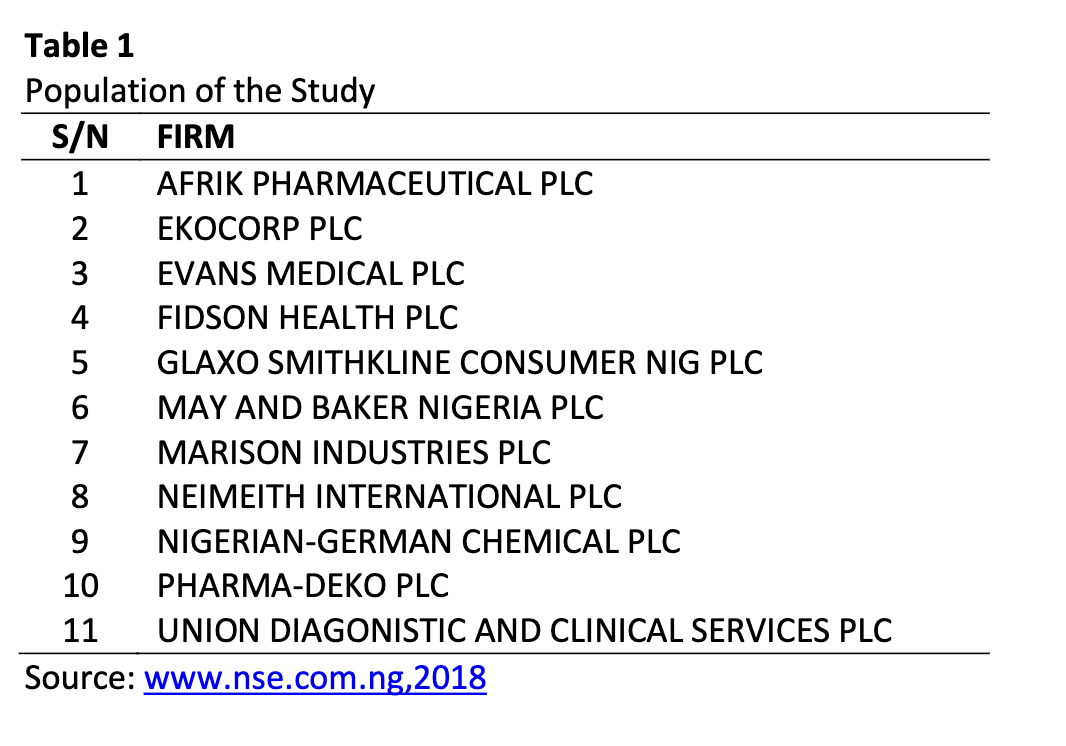Click the Population of the Study caption

(200, 91)
